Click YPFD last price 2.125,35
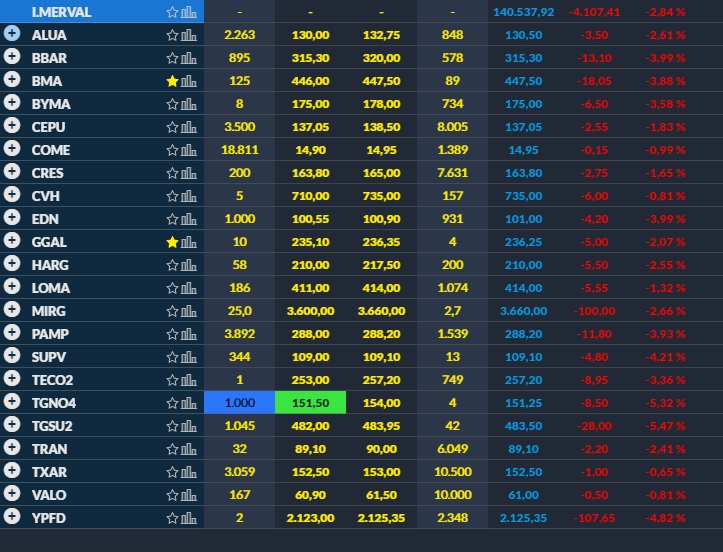This screenshot has height=552, width=723. (x=523, y=518)
